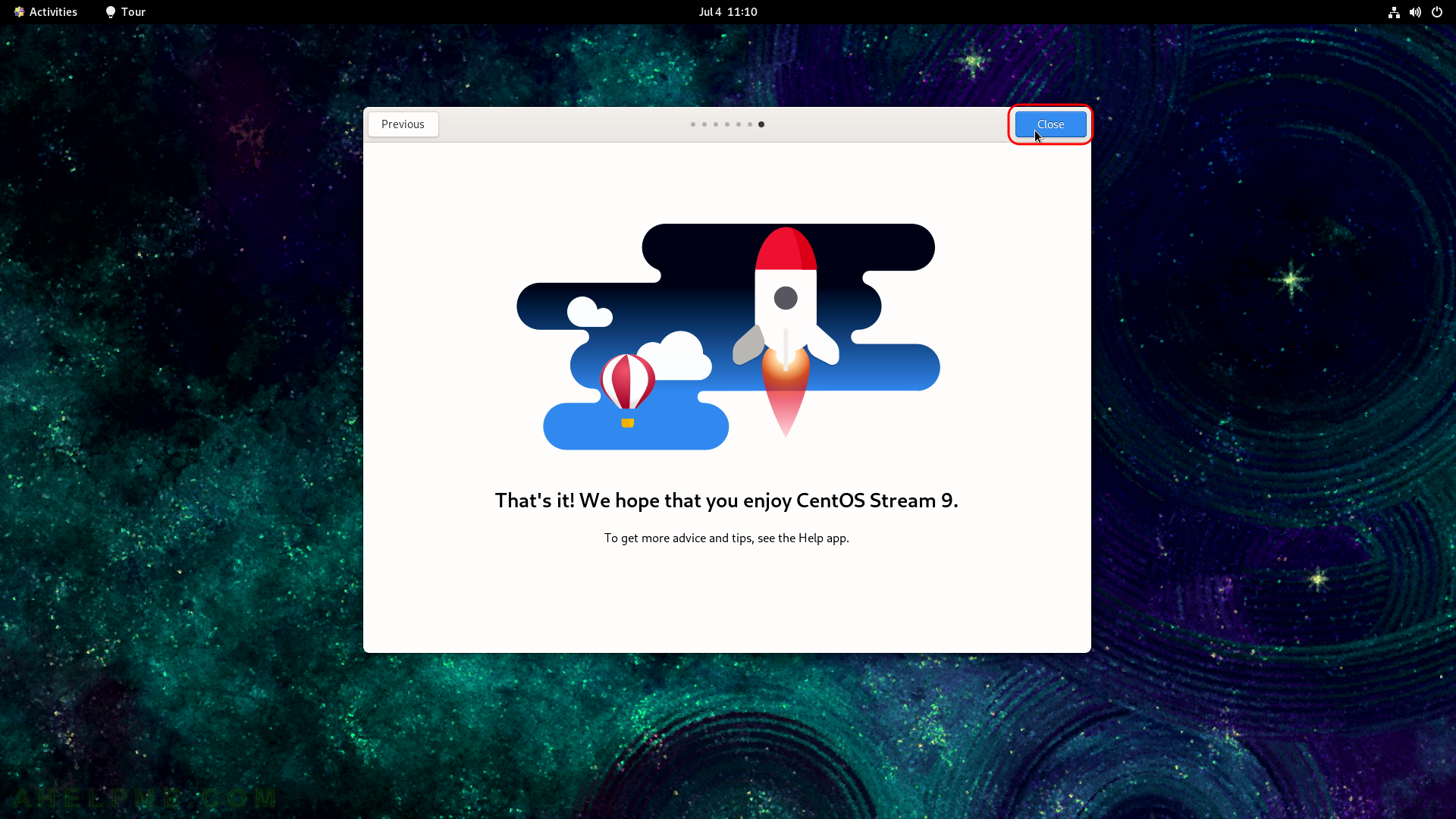
Task: Click the power icon in top bar
Action: click(x=1437, y=12)
